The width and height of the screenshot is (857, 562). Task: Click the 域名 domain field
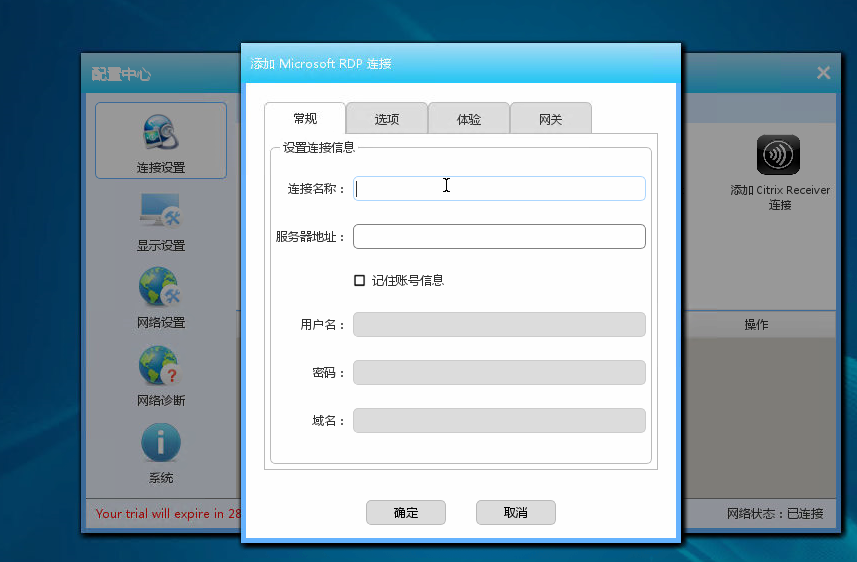coord(499,421)
